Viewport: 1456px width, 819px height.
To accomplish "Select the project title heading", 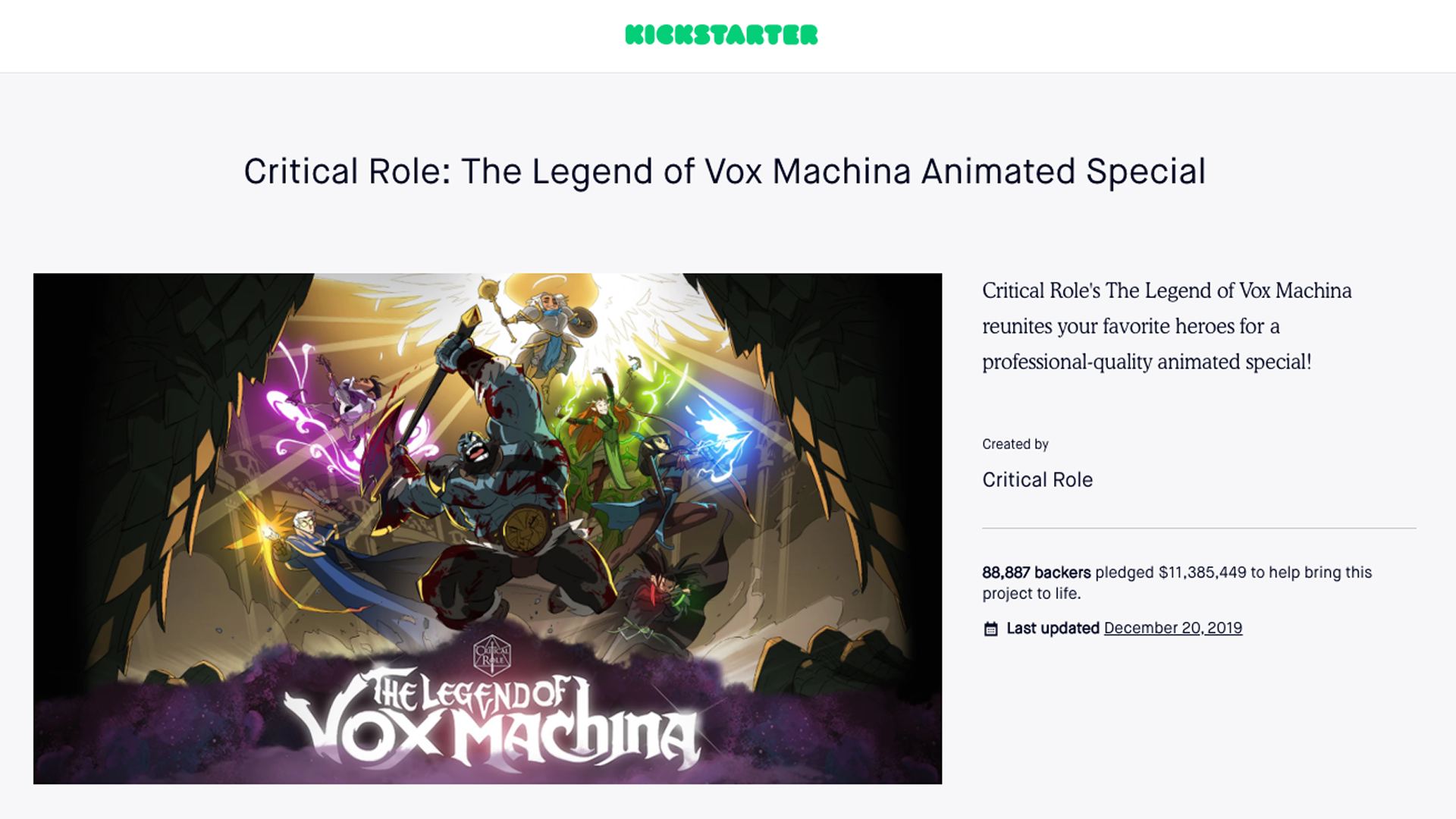I will coord(724,171).
